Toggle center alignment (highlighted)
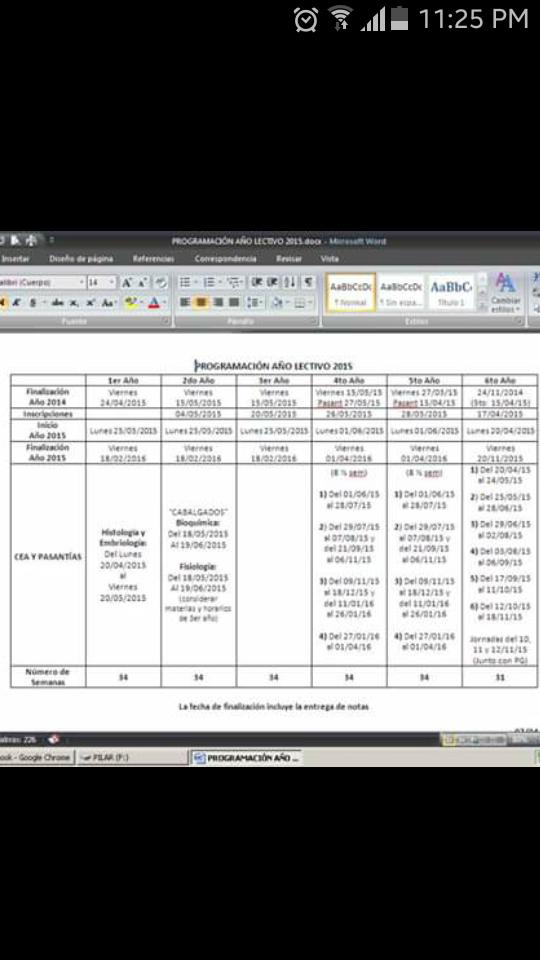Image resolution: width=540 pixels, height=960 pixels. (x=201, y=302)
